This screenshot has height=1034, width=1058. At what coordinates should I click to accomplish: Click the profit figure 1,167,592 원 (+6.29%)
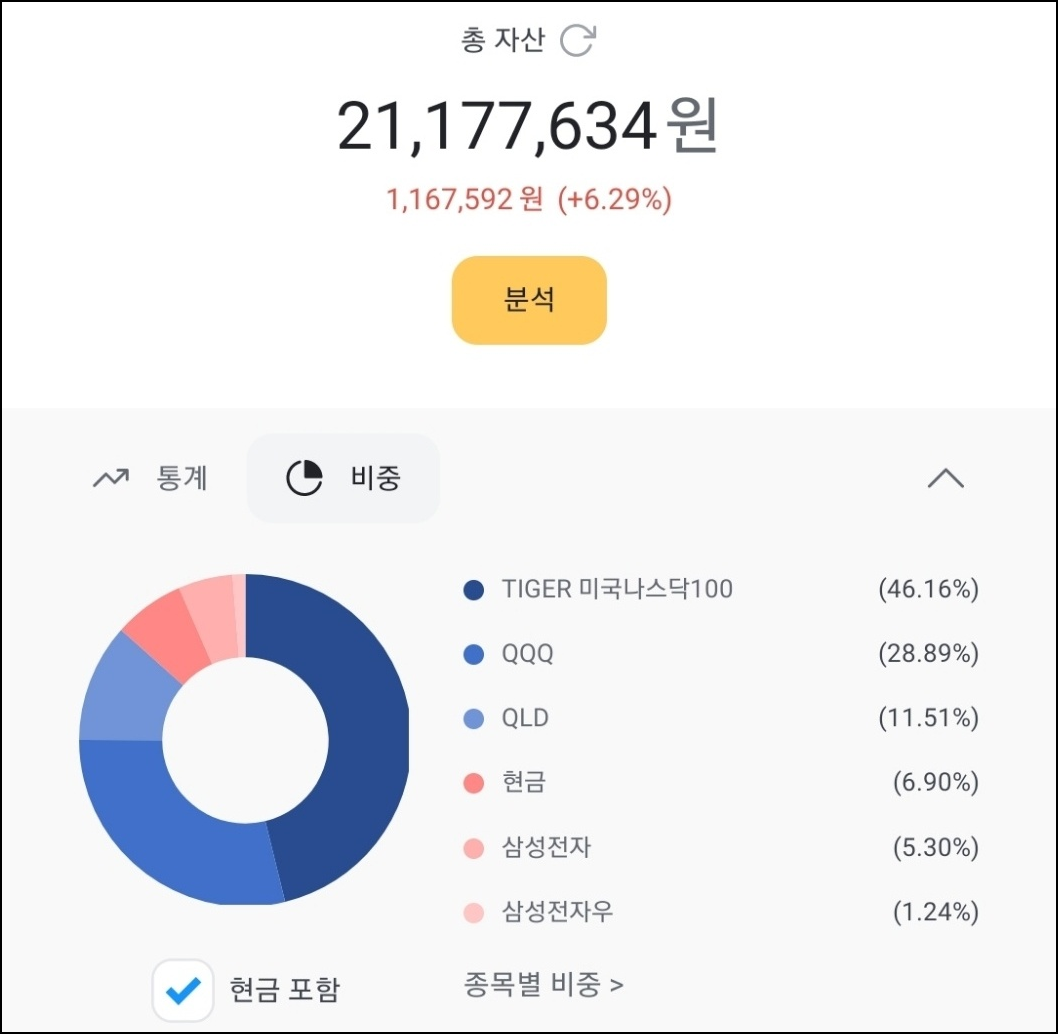point(529,199)
